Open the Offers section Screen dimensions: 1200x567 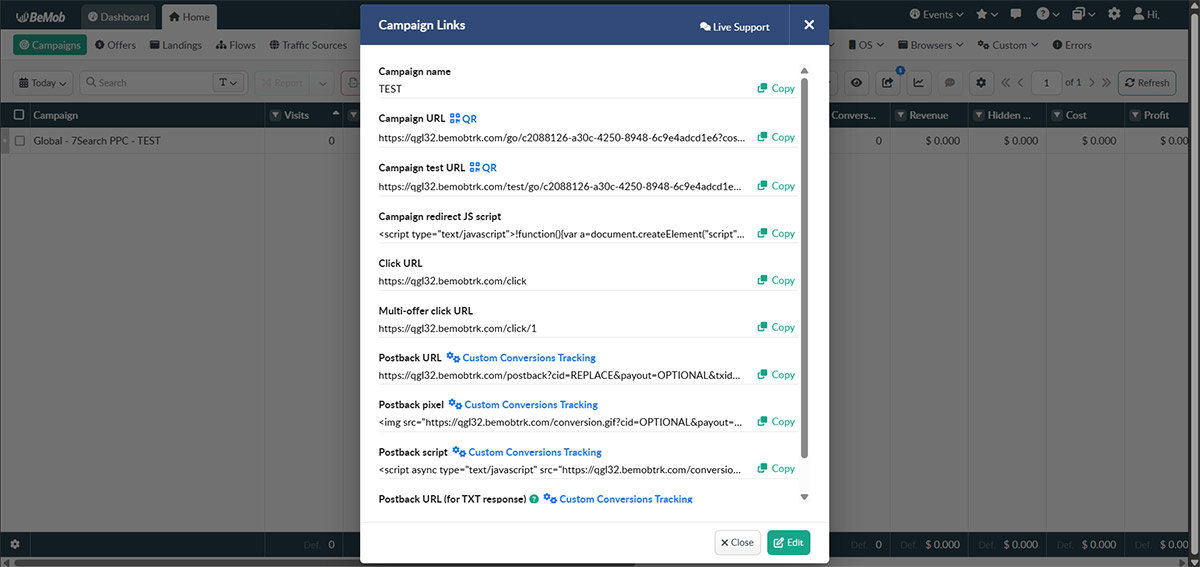coord(114,45)
